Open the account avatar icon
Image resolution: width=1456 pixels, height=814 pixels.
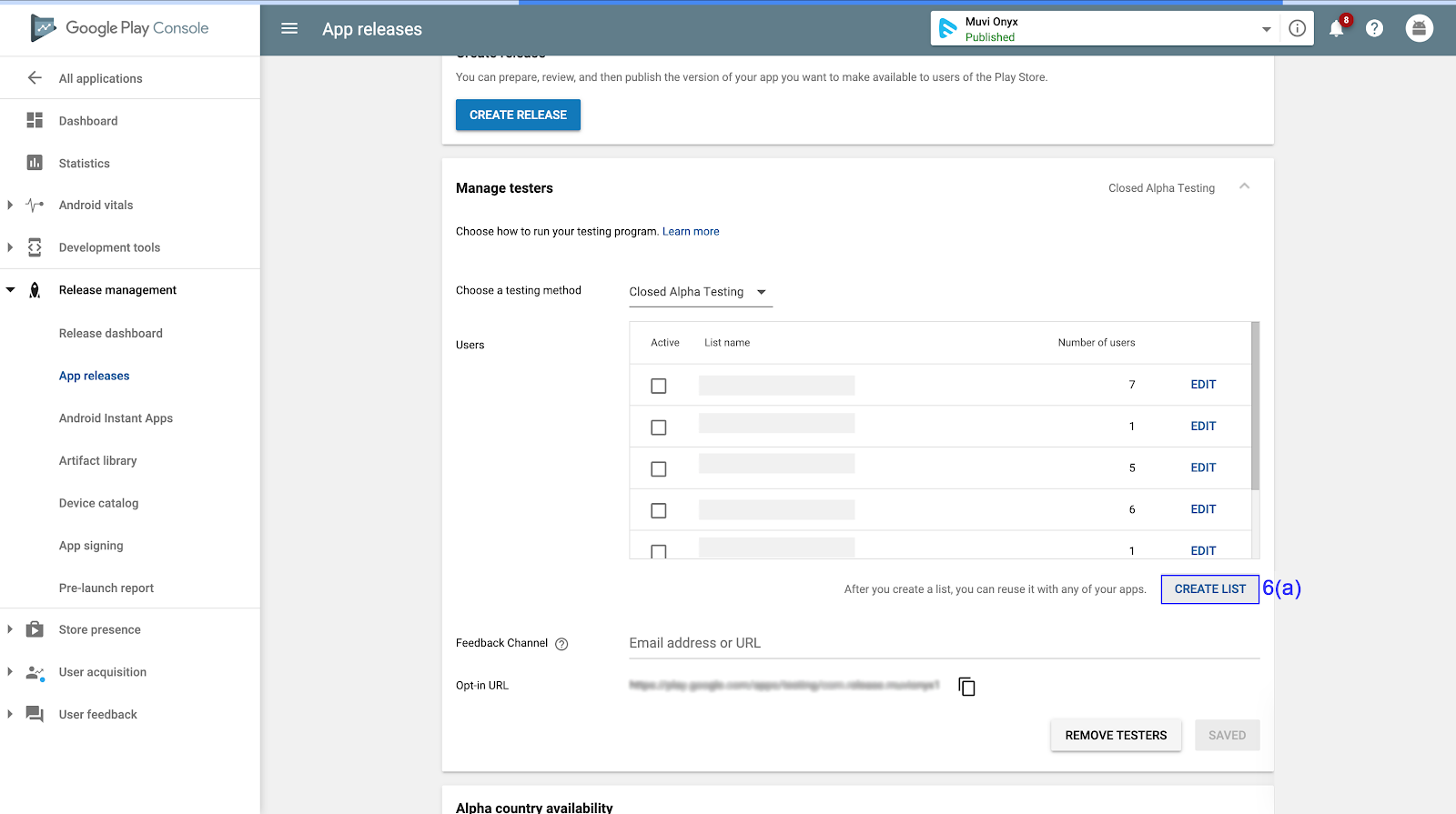[1419, 28]
